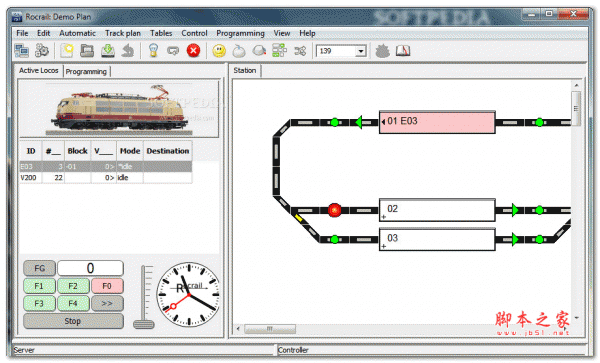Viewport: 600px width, 363px height.
Task: Toggle the F0 function button
Action: pos(107,286)
